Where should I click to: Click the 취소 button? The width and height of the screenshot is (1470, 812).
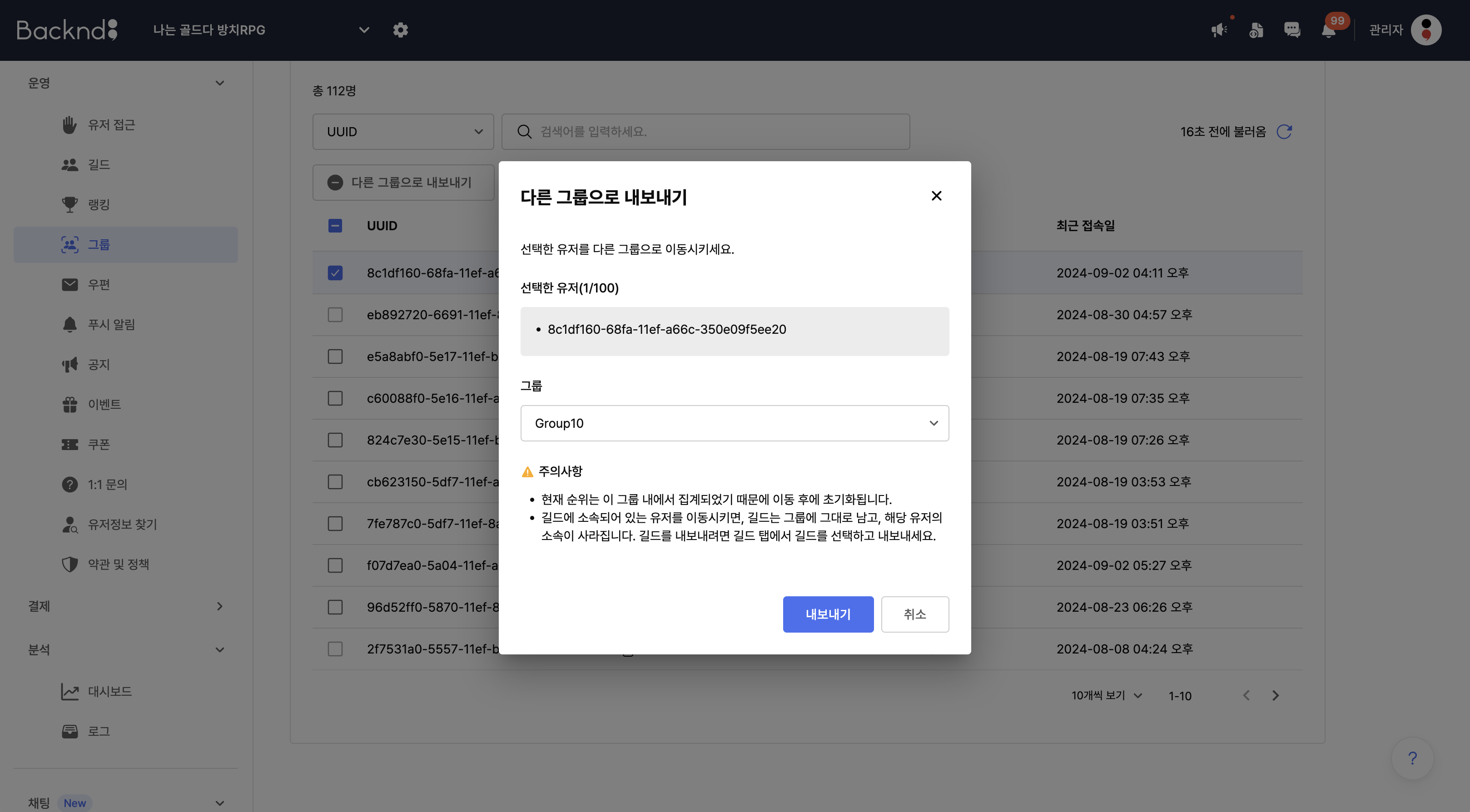pyautogui.click(x=915, y=614)
